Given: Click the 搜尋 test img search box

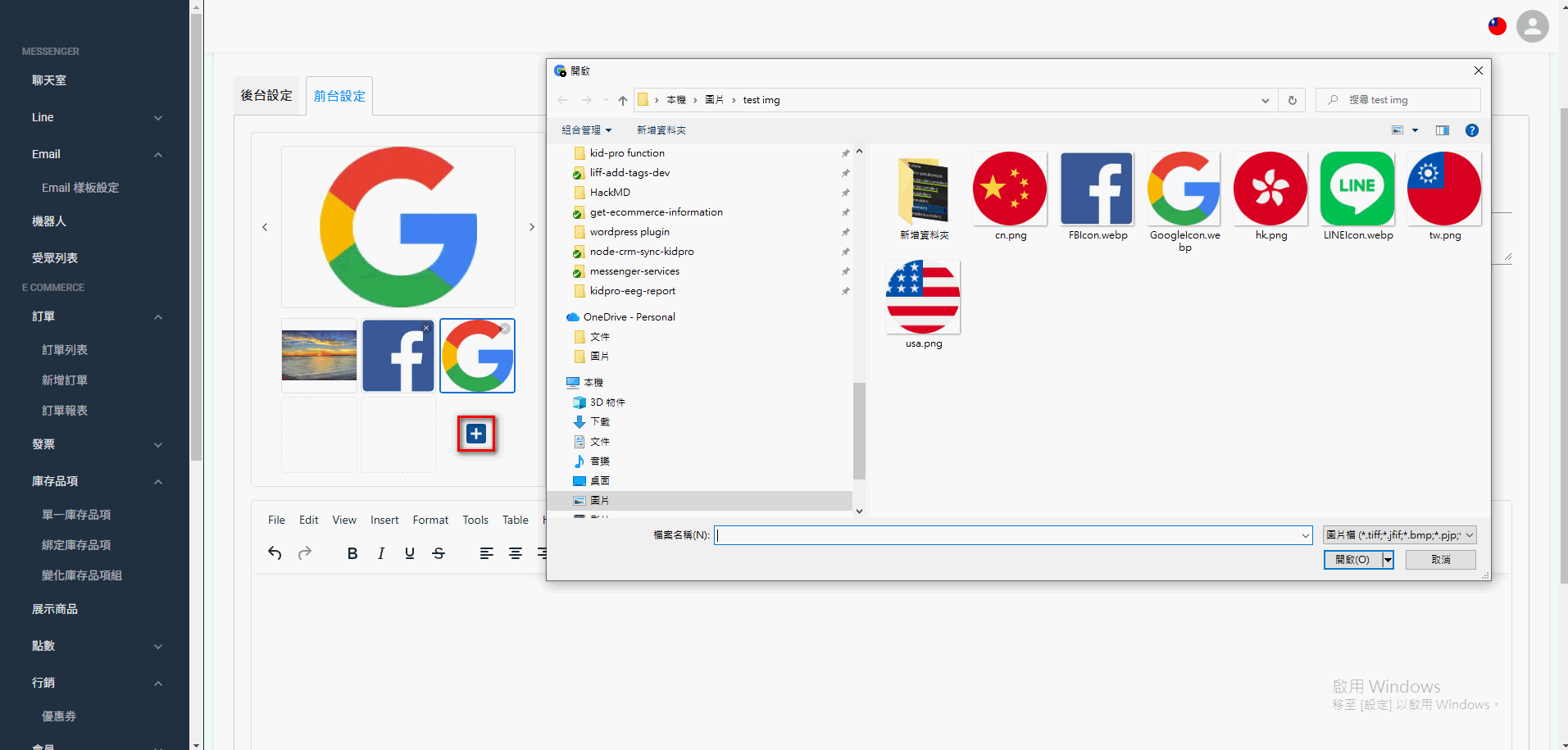Looking at the screenshot, I should tap(1398, 100).
